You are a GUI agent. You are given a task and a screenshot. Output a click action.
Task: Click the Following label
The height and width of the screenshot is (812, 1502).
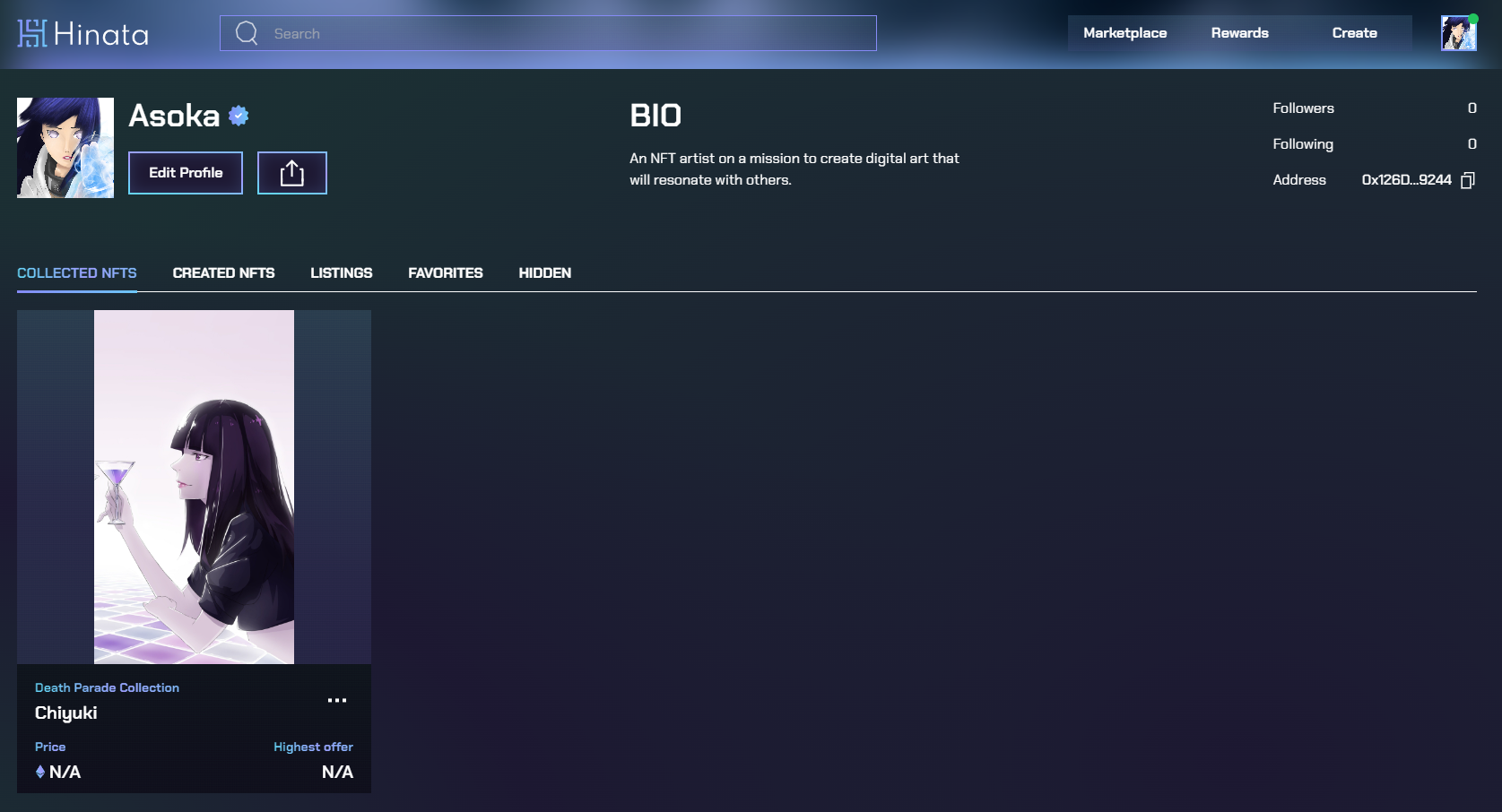coord(1303,144)
